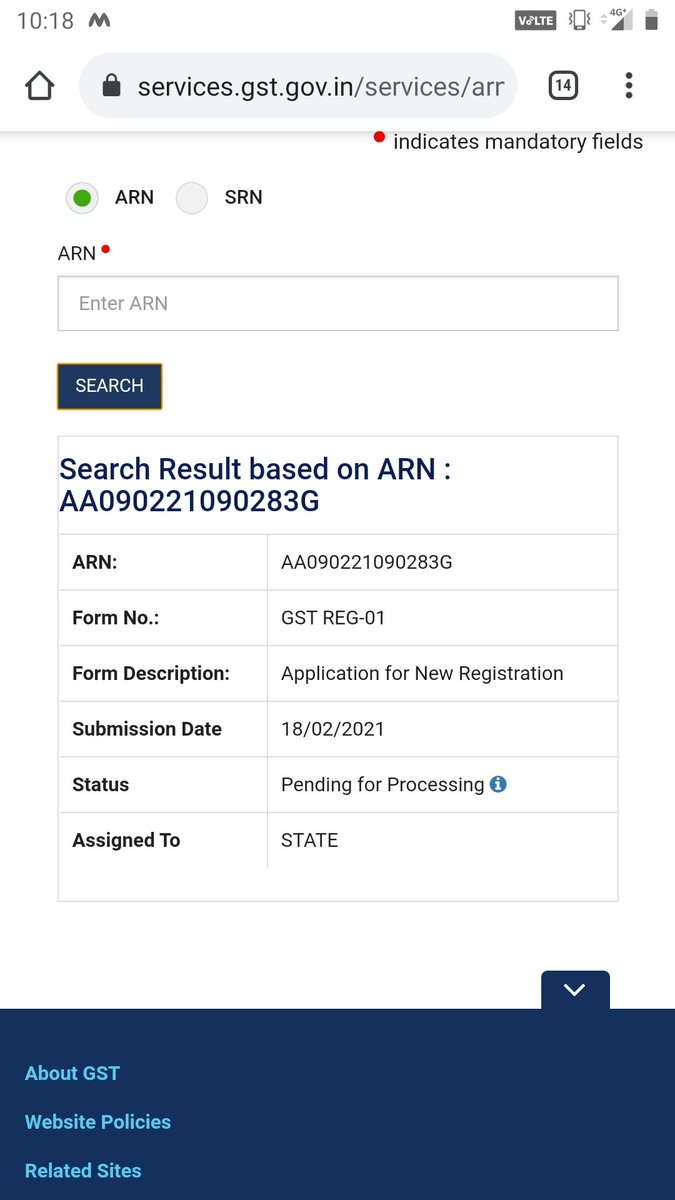Tap the services.gst.gov.in address bar URL
Viewport: 675px width, 1200px height.
click(x=320, y=87)
